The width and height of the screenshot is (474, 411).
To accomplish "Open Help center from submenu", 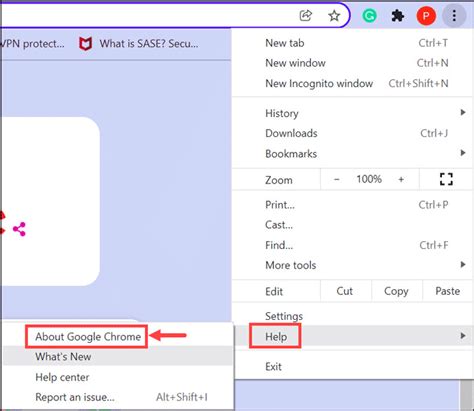I will click(x=118, y=377).
